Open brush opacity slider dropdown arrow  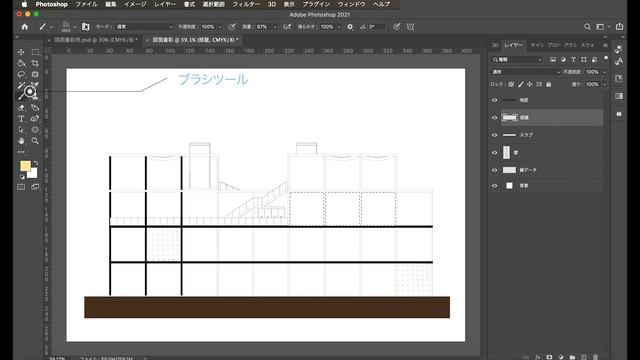coord(220,27)
